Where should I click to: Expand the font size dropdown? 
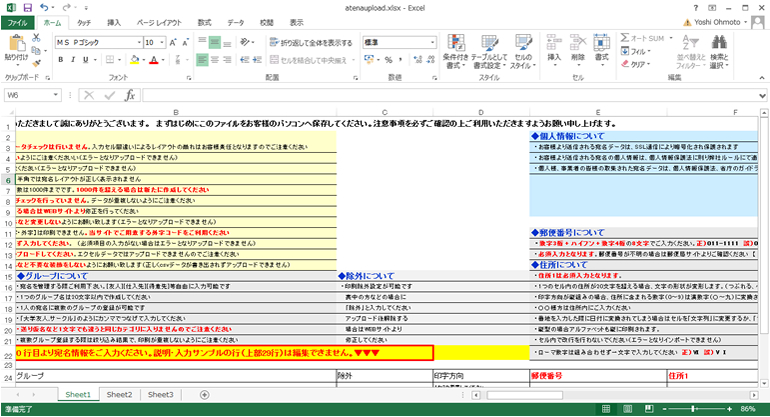click(x=163, y=43)
